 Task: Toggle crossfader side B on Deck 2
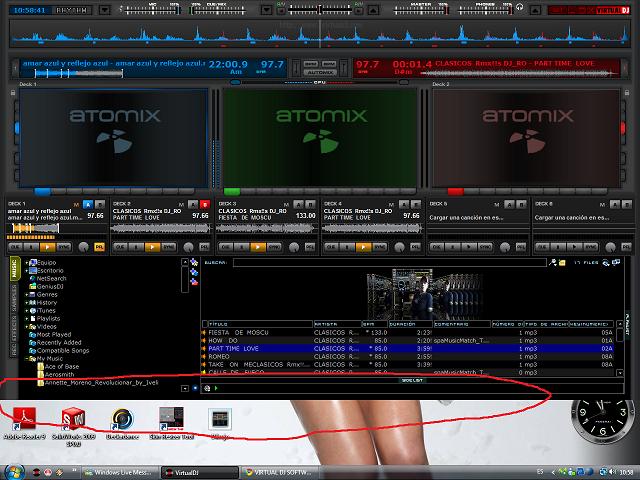205,204
